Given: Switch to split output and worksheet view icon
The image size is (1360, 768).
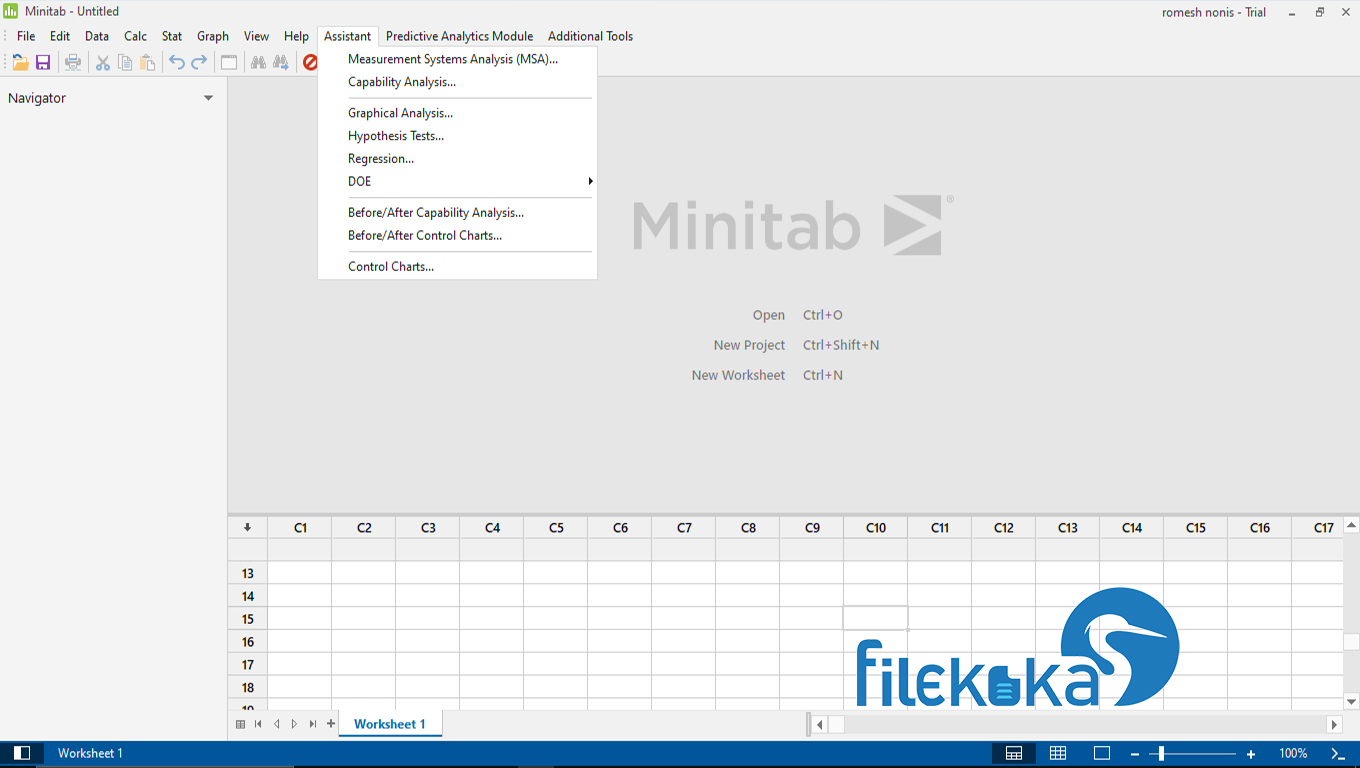Looking at the screenshot, I should [x=1014, y=753].
